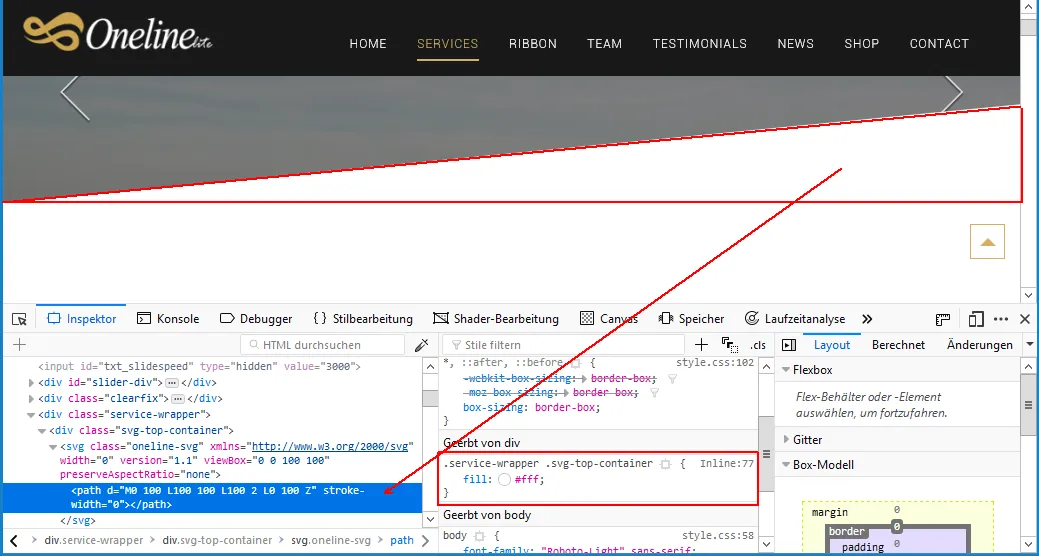Click filter icon next to -webkit-box-sizing property
Viewport: 1039px width, 556px height.
pos(672,378)
